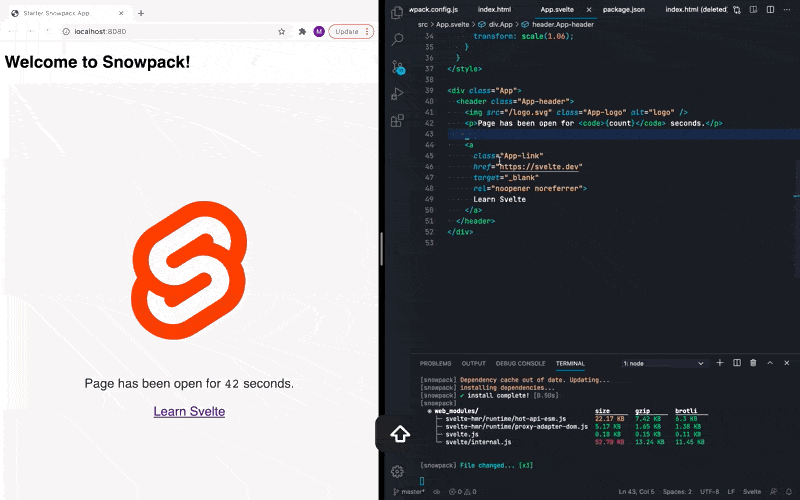Open Source Control view in activity bar

point(397,67)
